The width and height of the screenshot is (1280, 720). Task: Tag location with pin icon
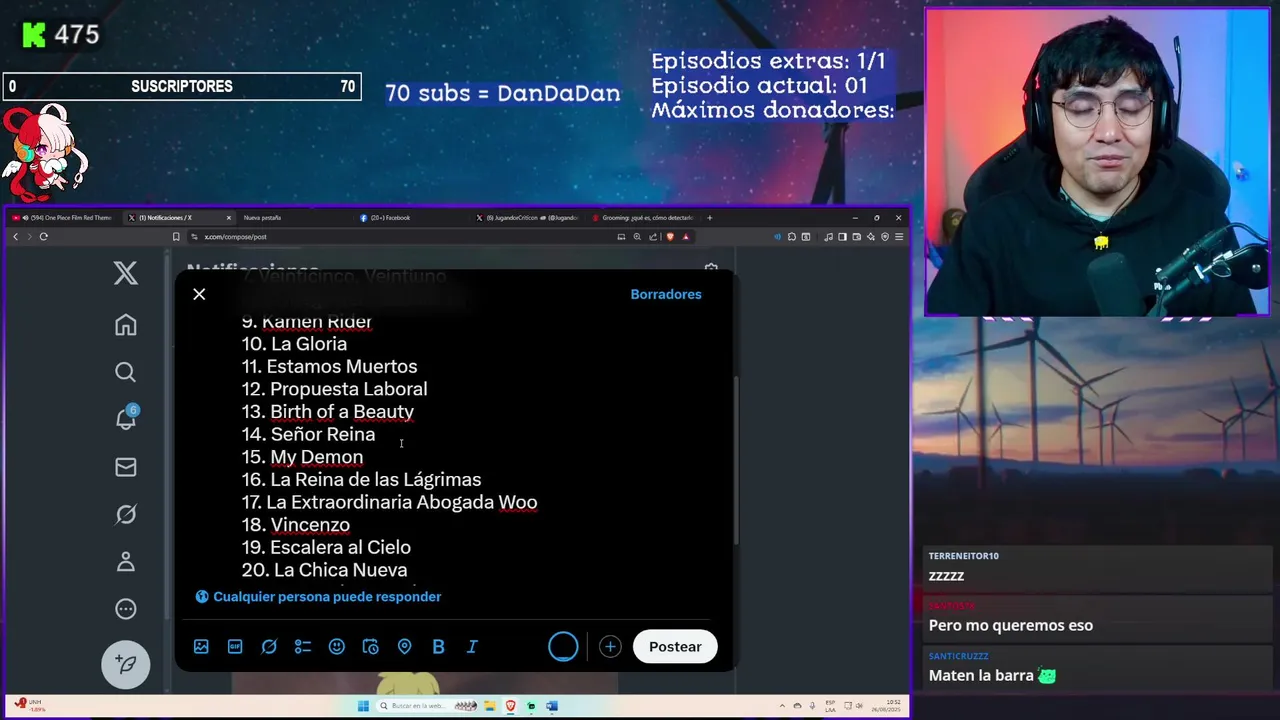point(404,647)
